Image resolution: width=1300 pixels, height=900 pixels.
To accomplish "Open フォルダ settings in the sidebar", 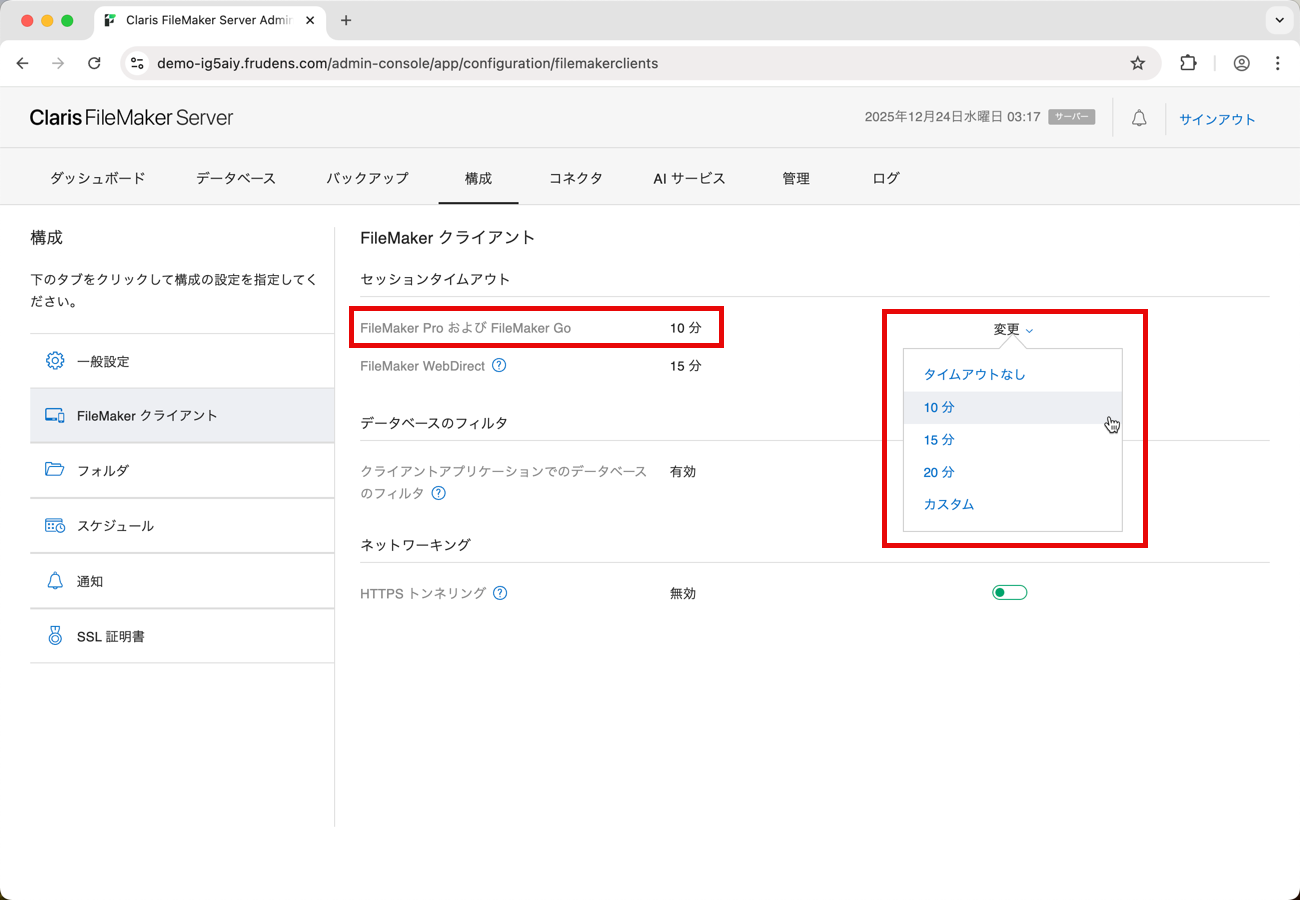I will click(x=182, y=470).
